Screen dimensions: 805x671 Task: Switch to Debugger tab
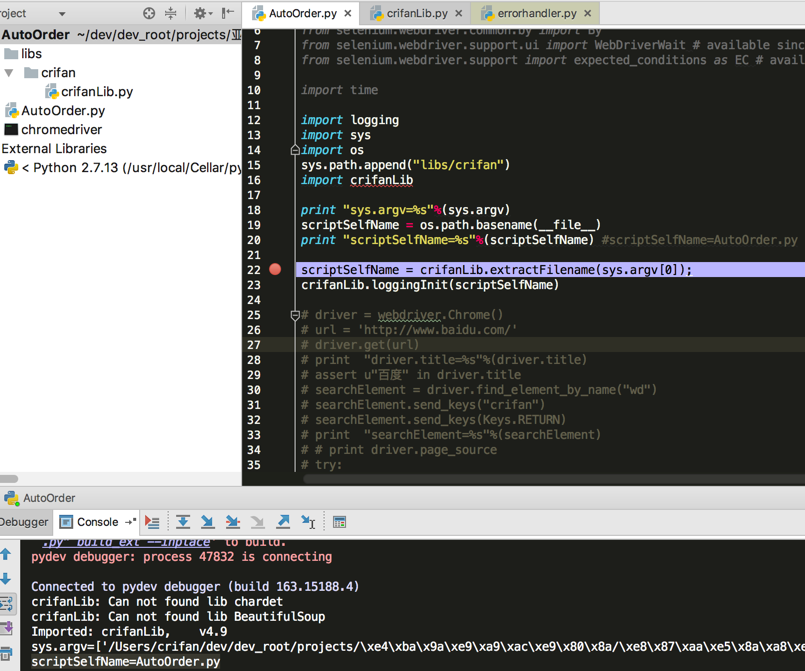(x=24, y=522)
